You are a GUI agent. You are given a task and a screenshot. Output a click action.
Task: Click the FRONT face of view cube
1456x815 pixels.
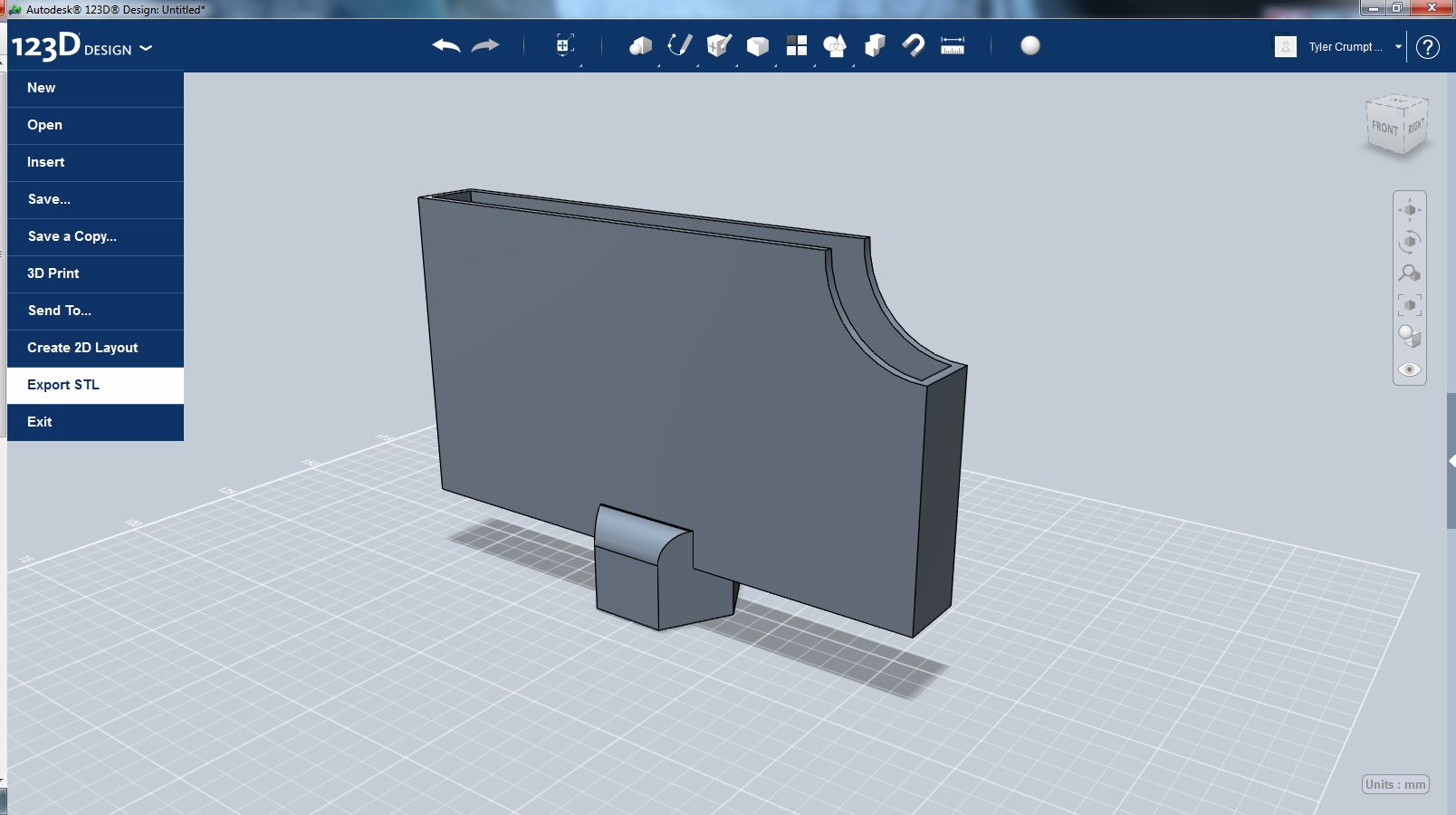(x=1384, y=129)
